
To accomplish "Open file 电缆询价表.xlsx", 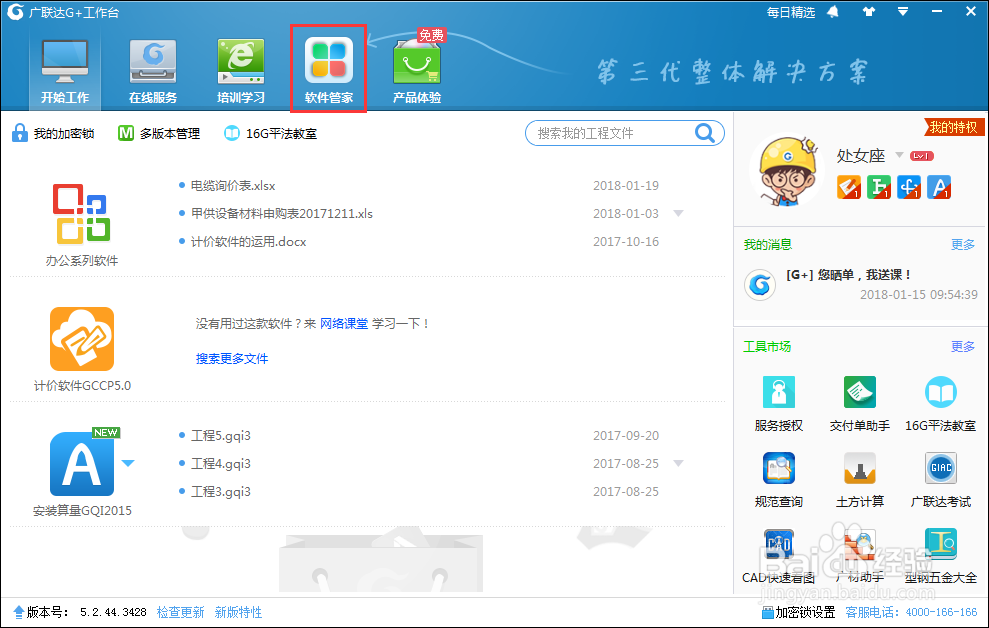I will [233, 185].
